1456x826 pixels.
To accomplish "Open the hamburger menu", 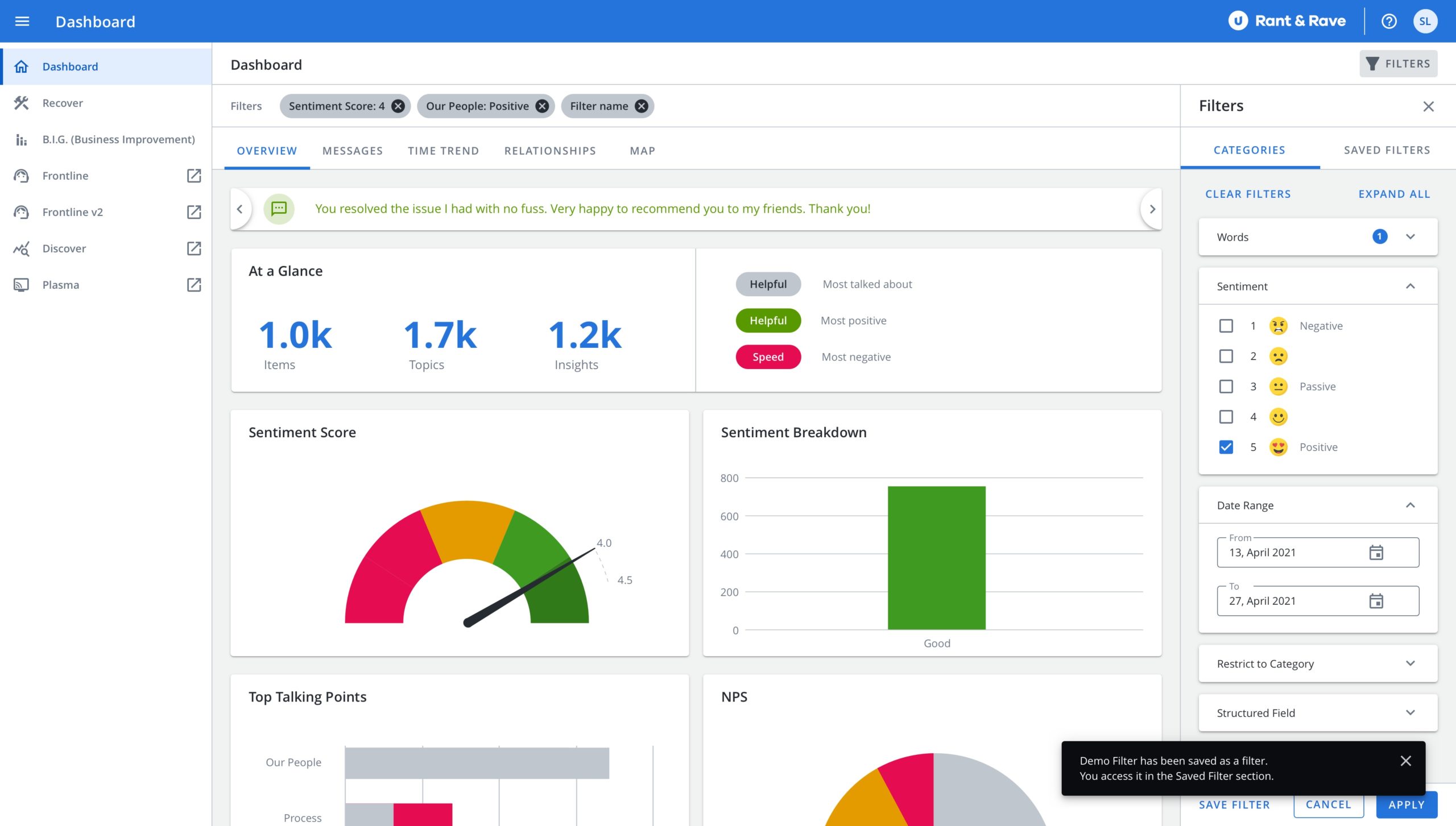I will pyautogui.click(x=22, y=21).
